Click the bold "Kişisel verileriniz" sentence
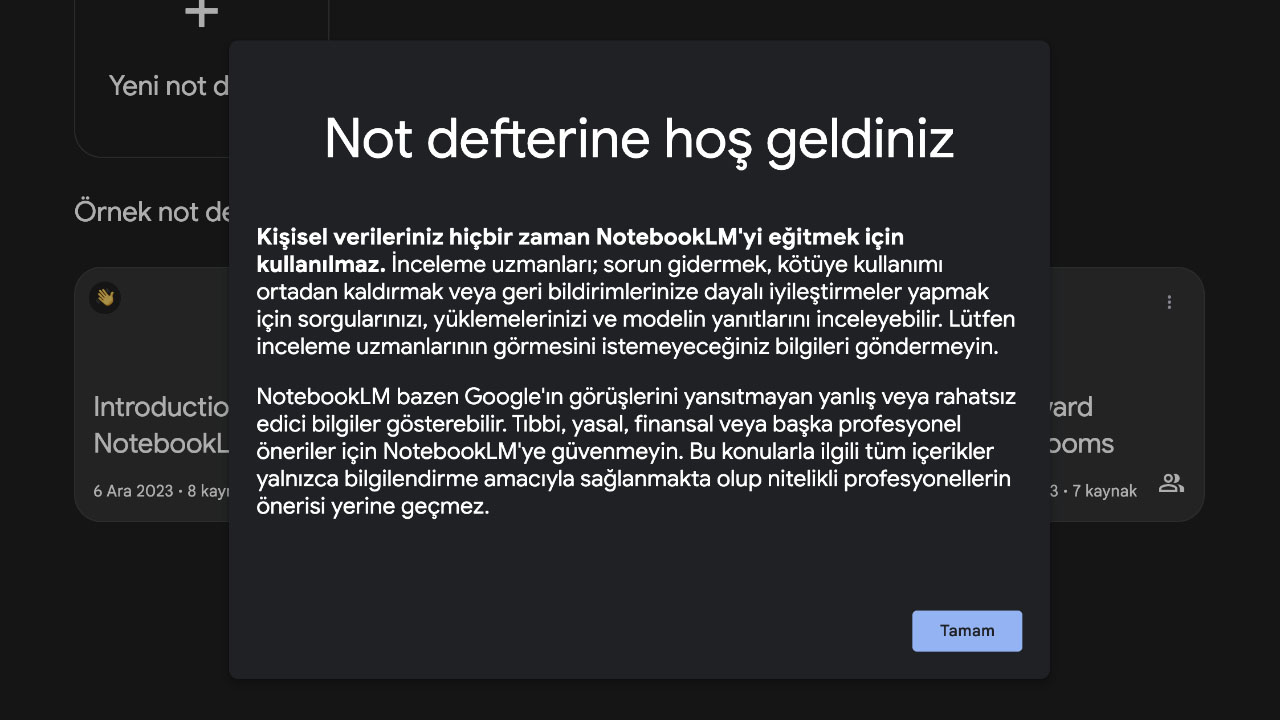Image resolution: width=1280 pixels, height=720 pixels. pos(580,250)
